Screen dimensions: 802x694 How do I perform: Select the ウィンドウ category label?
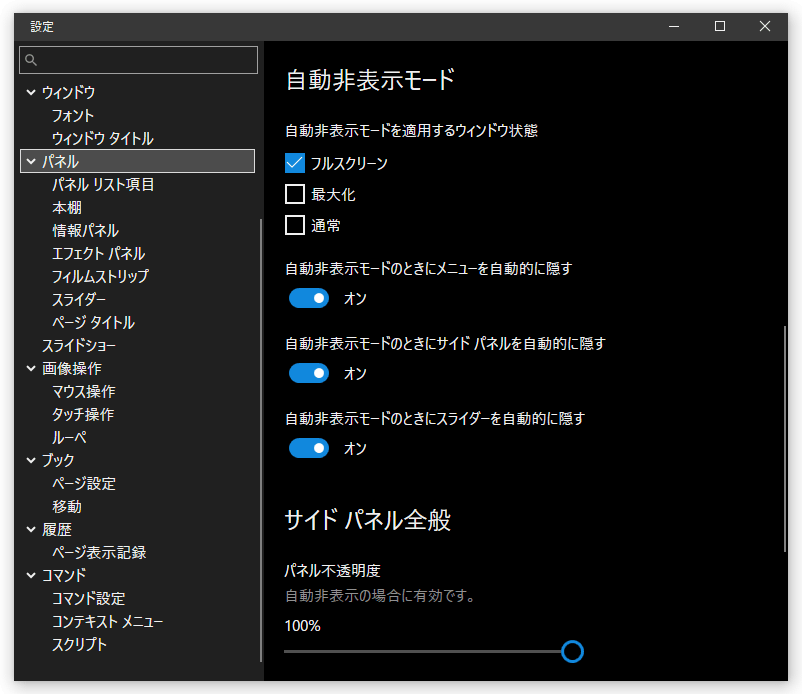coord(68,93)
